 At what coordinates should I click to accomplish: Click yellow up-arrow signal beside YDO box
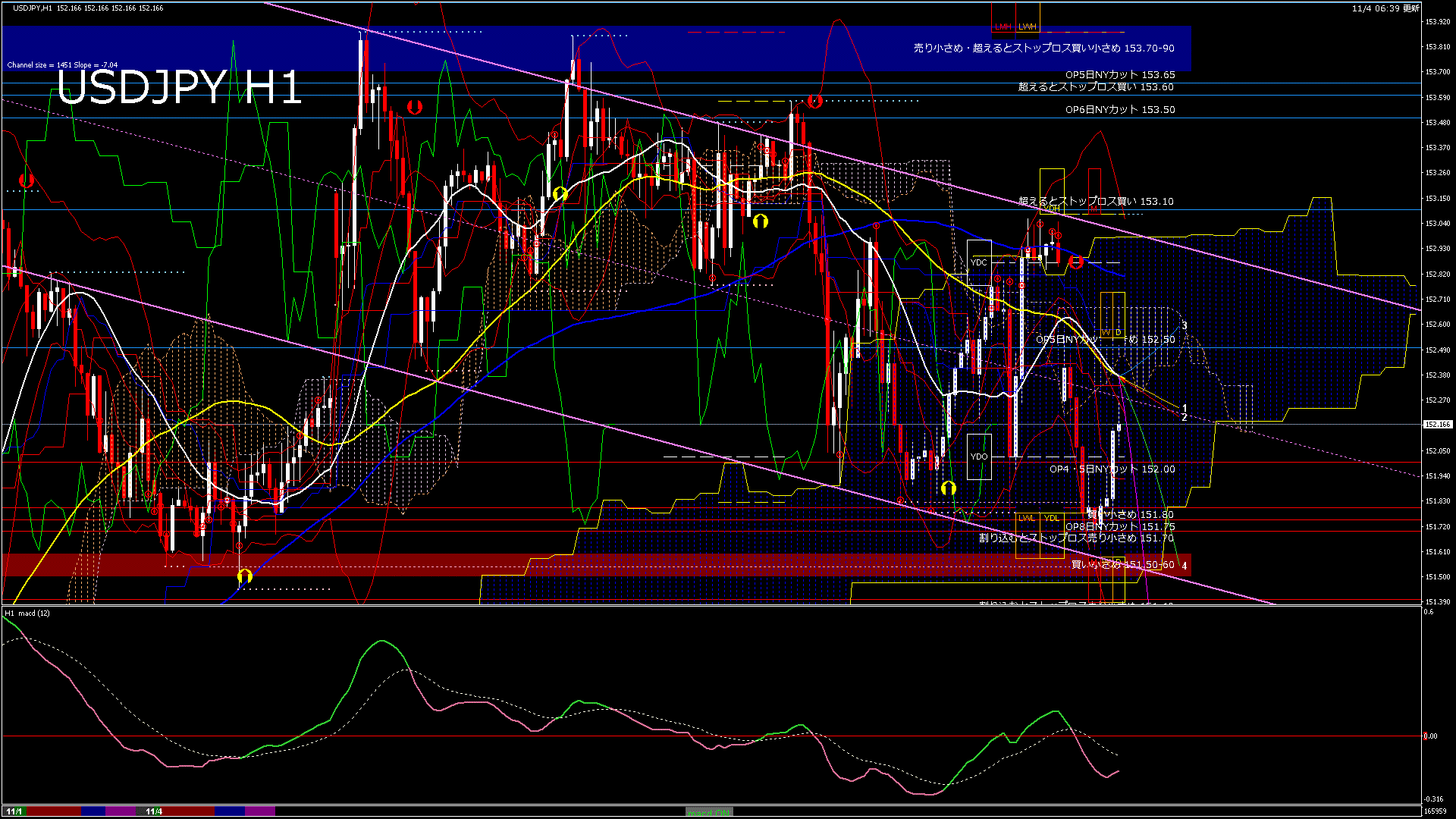click(x=948, y=488)
